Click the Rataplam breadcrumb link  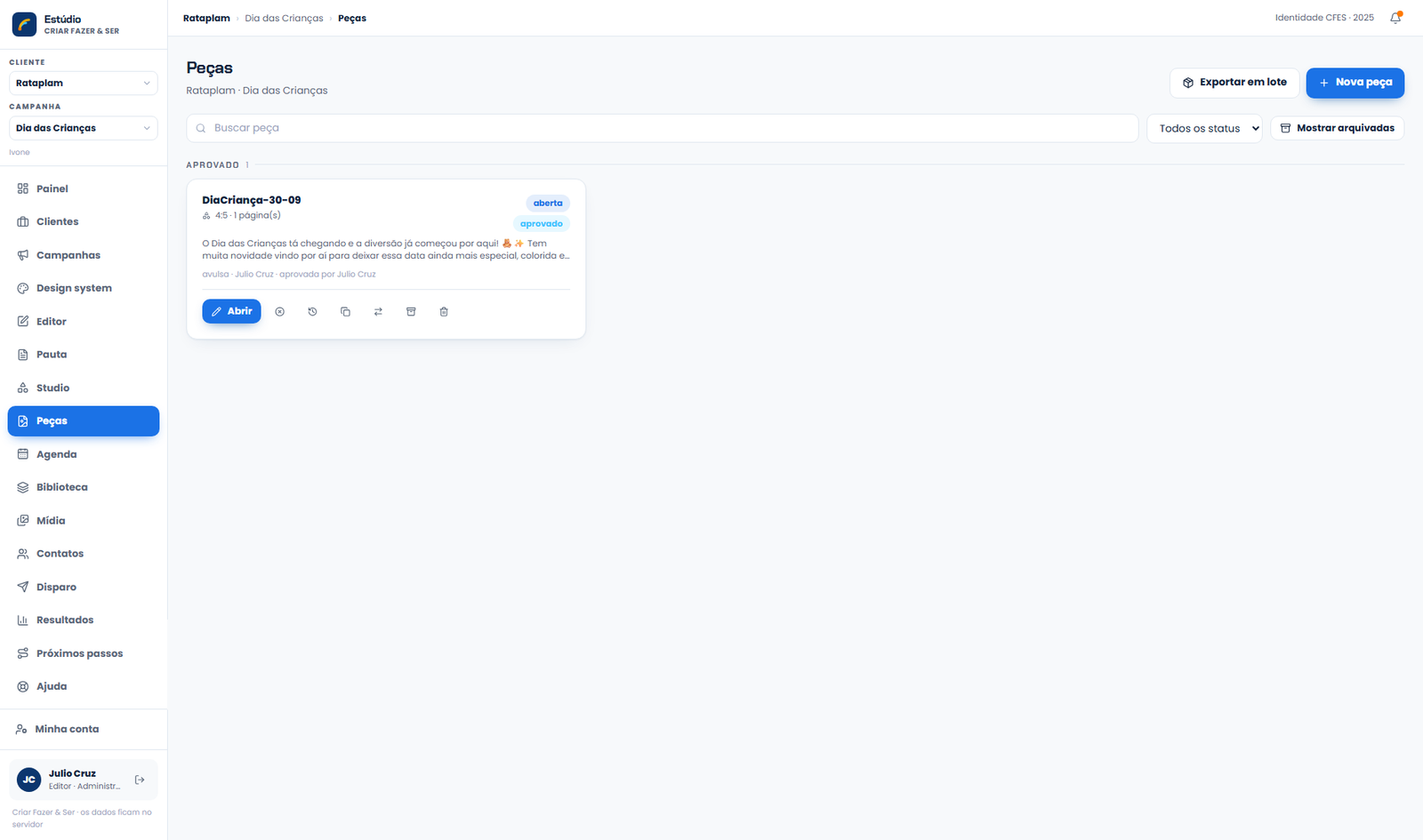[x=206, y=18]
